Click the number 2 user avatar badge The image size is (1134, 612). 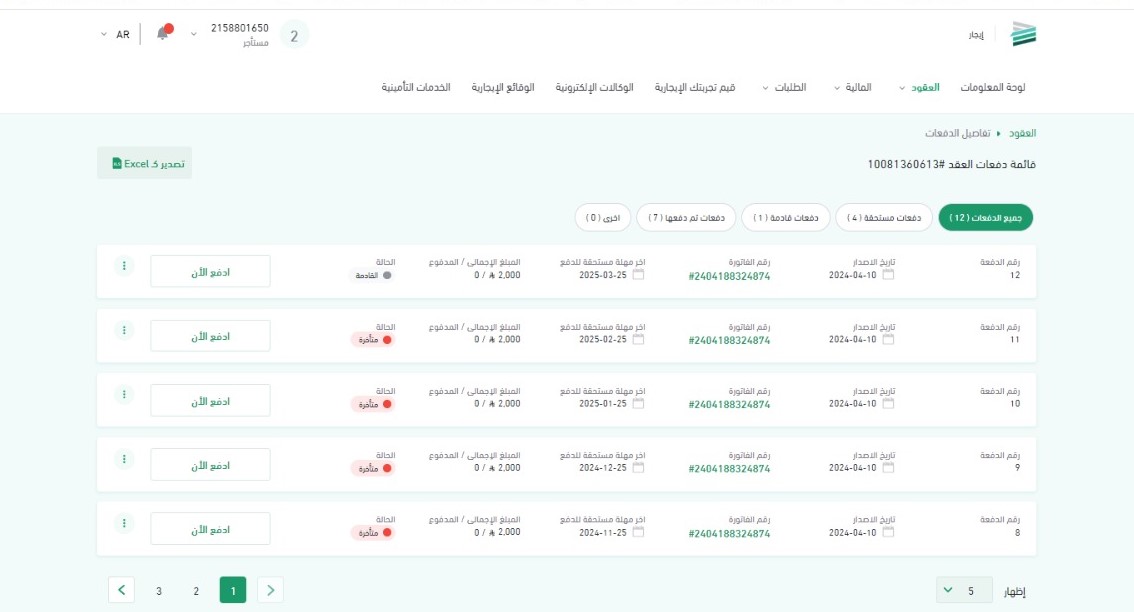(294, 36)
